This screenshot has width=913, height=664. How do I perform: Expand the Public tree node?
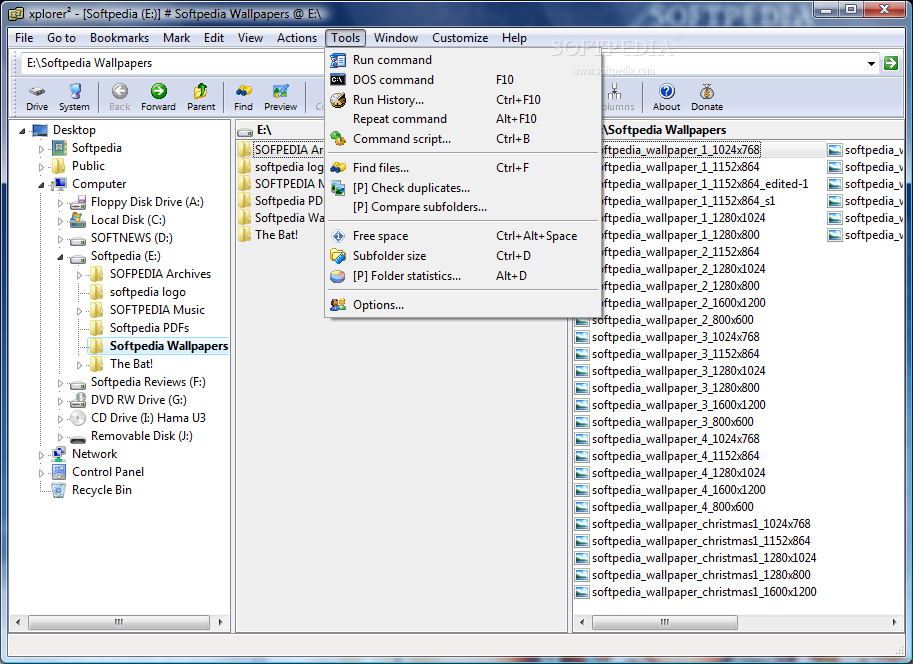[x=41, y=167]
